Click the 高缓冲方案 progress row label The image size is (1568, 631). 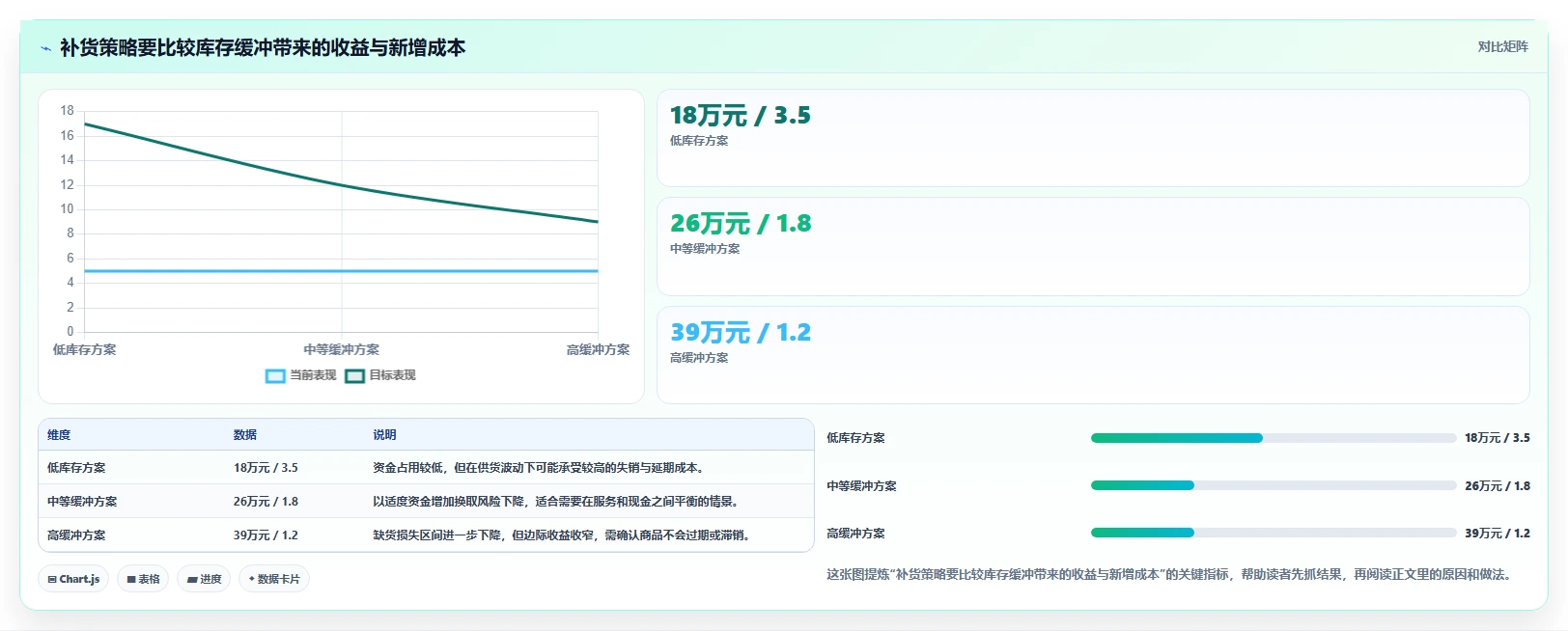point(855,534)
